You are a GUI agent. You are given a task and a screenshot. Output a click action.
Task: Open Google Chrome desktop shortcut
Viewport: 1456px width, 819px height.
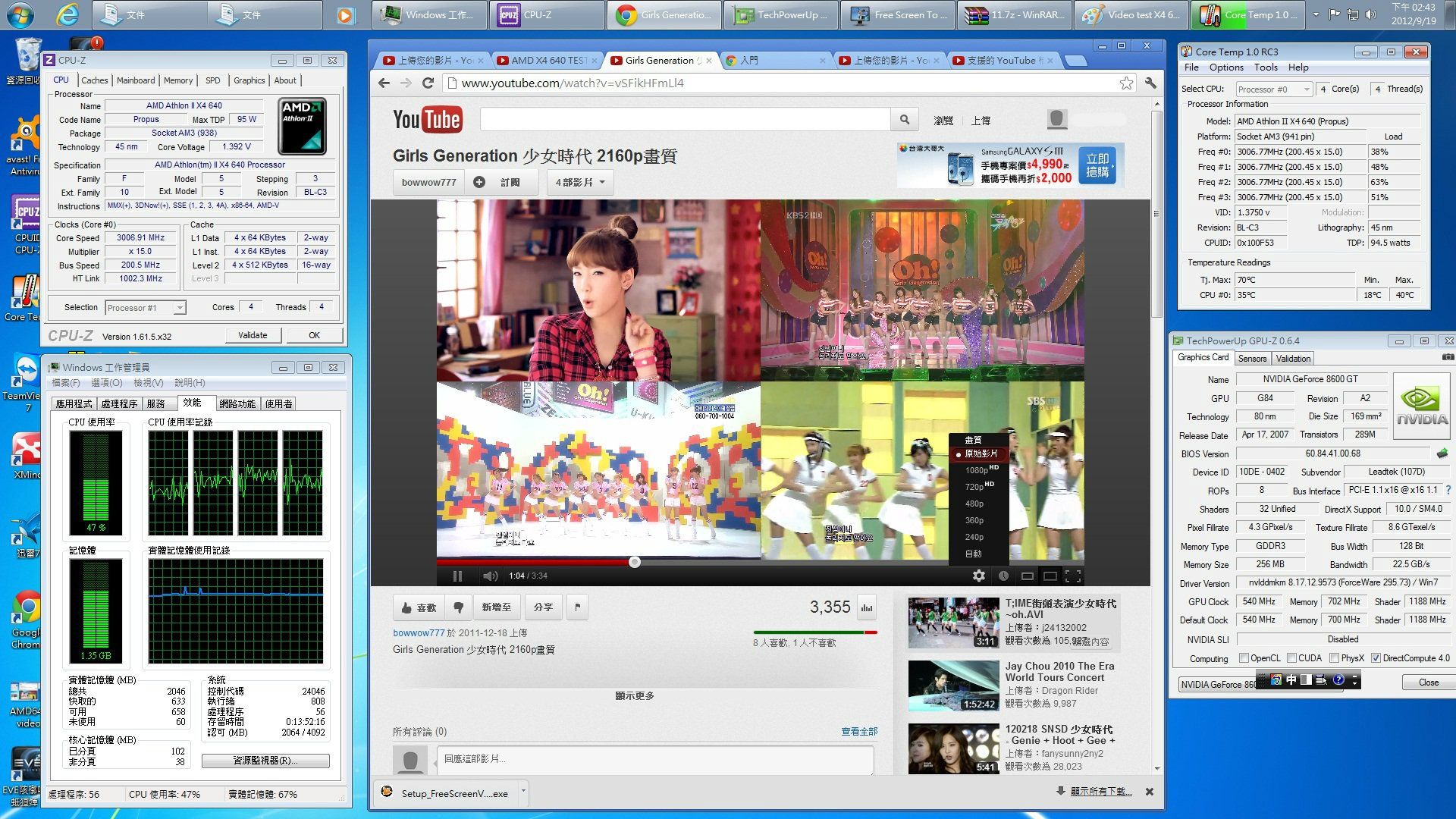pyautogui.click(x=27, y=618)
